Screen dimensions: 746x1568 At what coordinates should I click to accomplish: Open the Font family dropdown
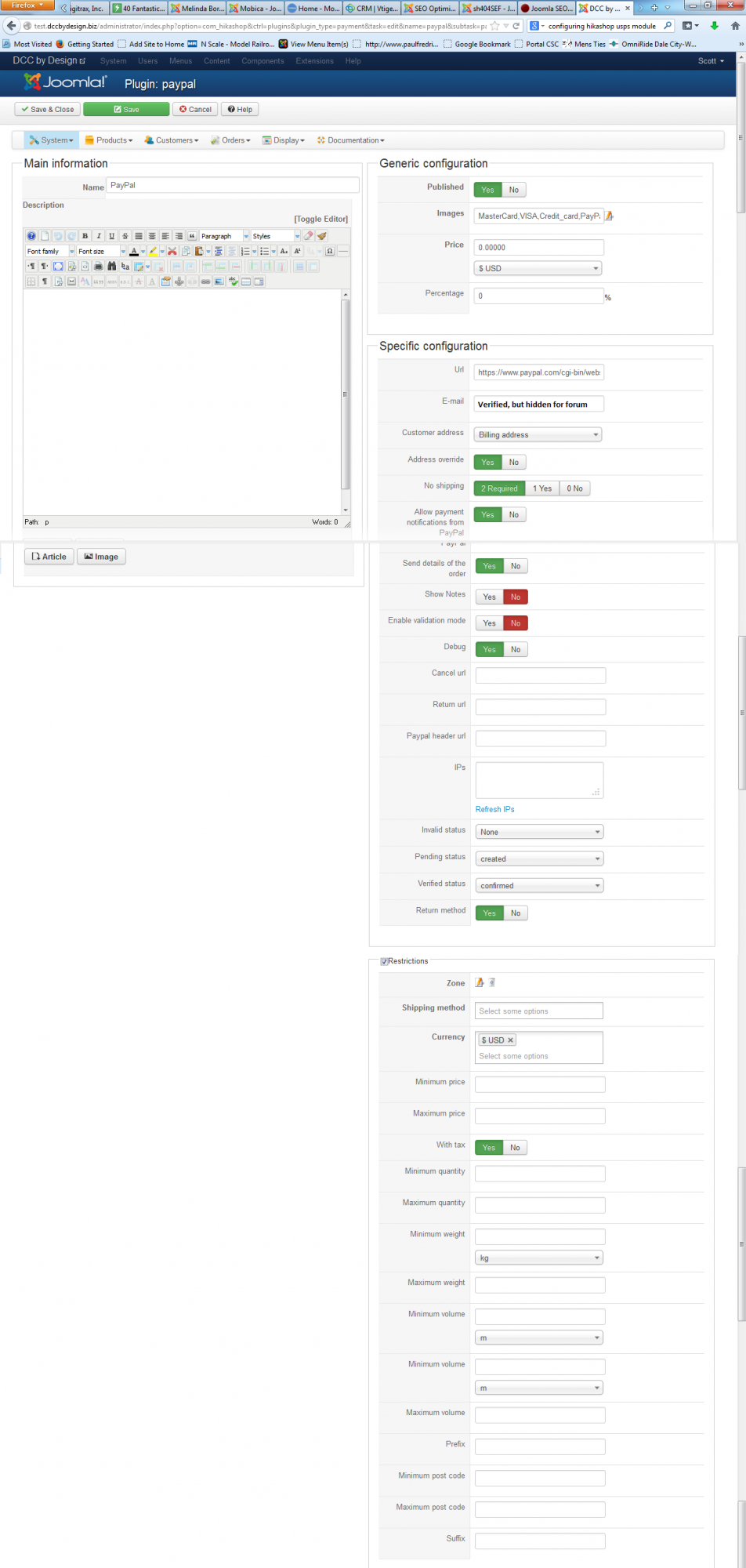coord(71,251)
